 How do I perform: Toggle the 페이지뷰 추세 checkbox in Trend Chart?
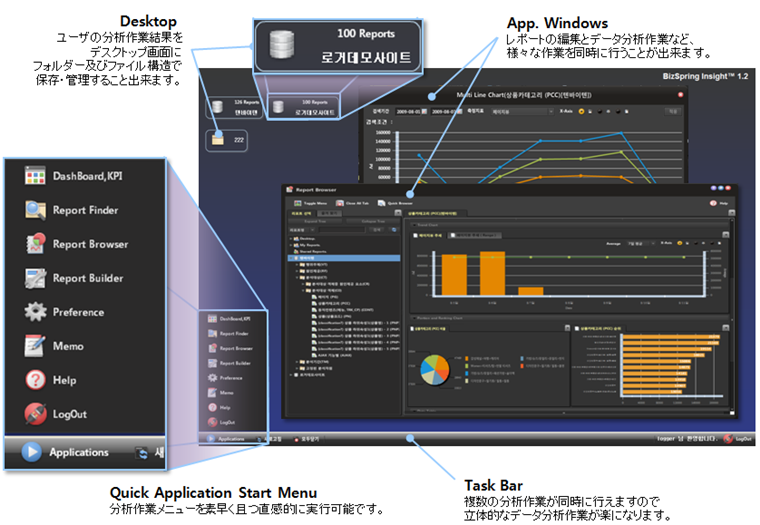[x=415, y=235]
